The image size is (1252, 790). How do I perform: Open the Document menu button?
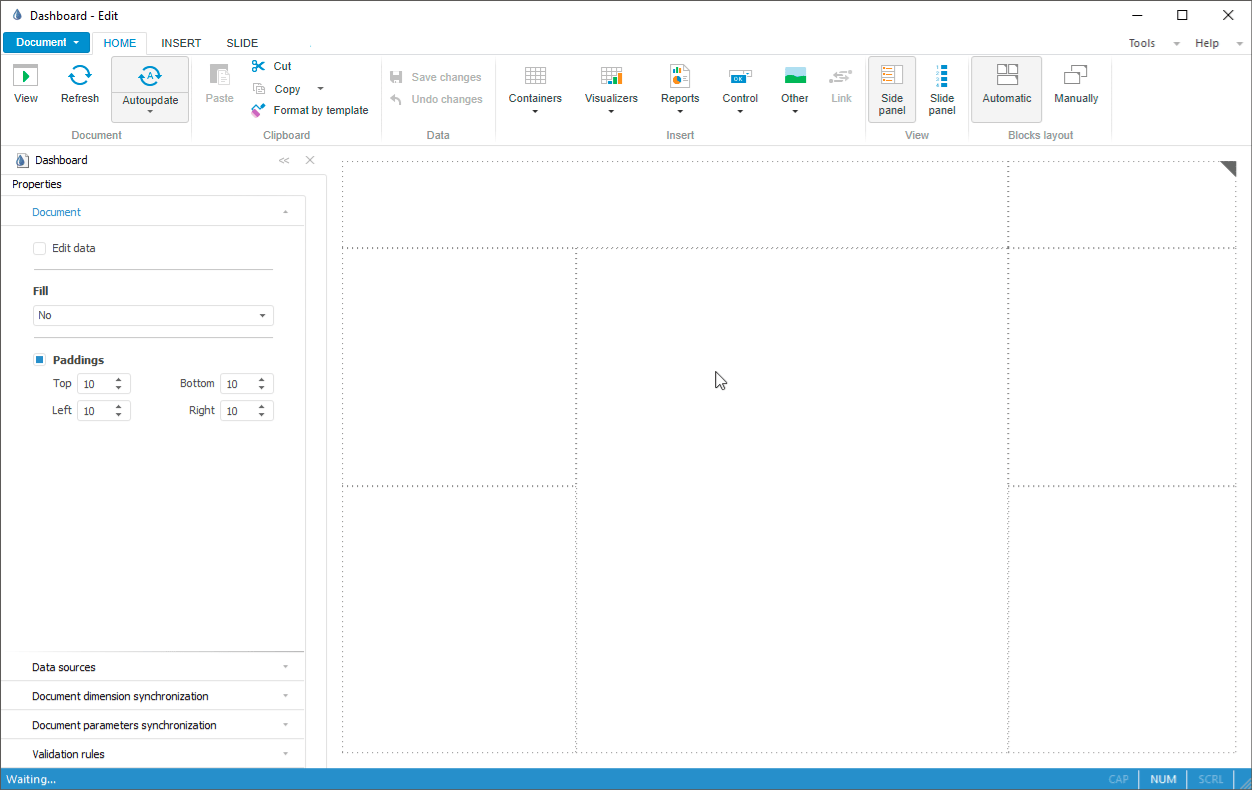(47, 43)
